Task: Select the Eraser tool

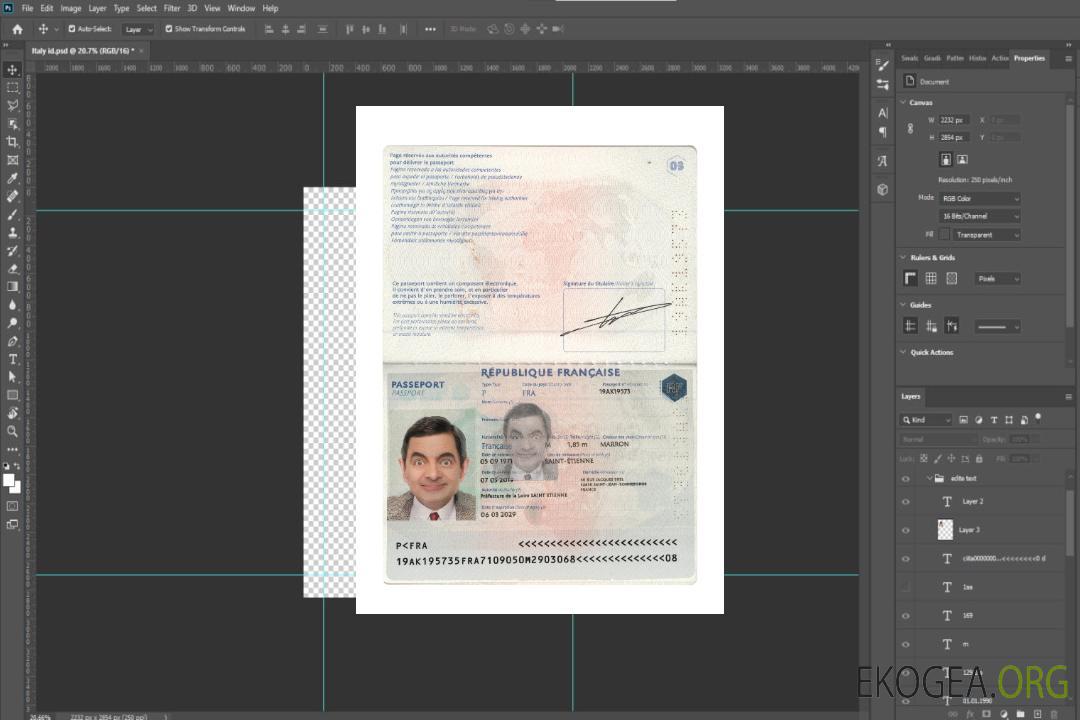Action: pyautogui.click(x=12, y=269)
